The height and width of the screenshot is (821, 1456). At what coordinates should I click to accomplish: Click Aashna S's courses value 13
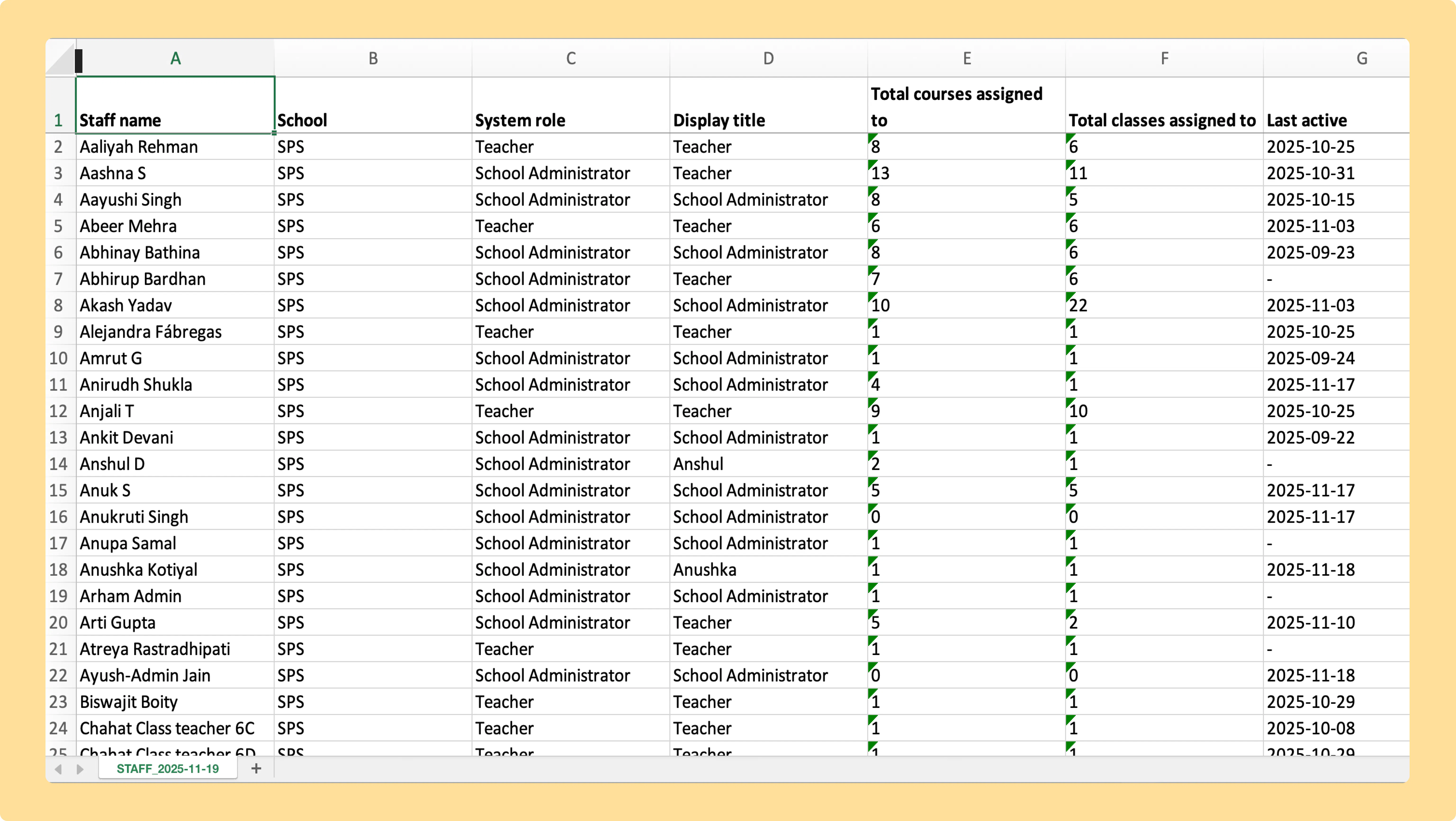coord(966,173)
